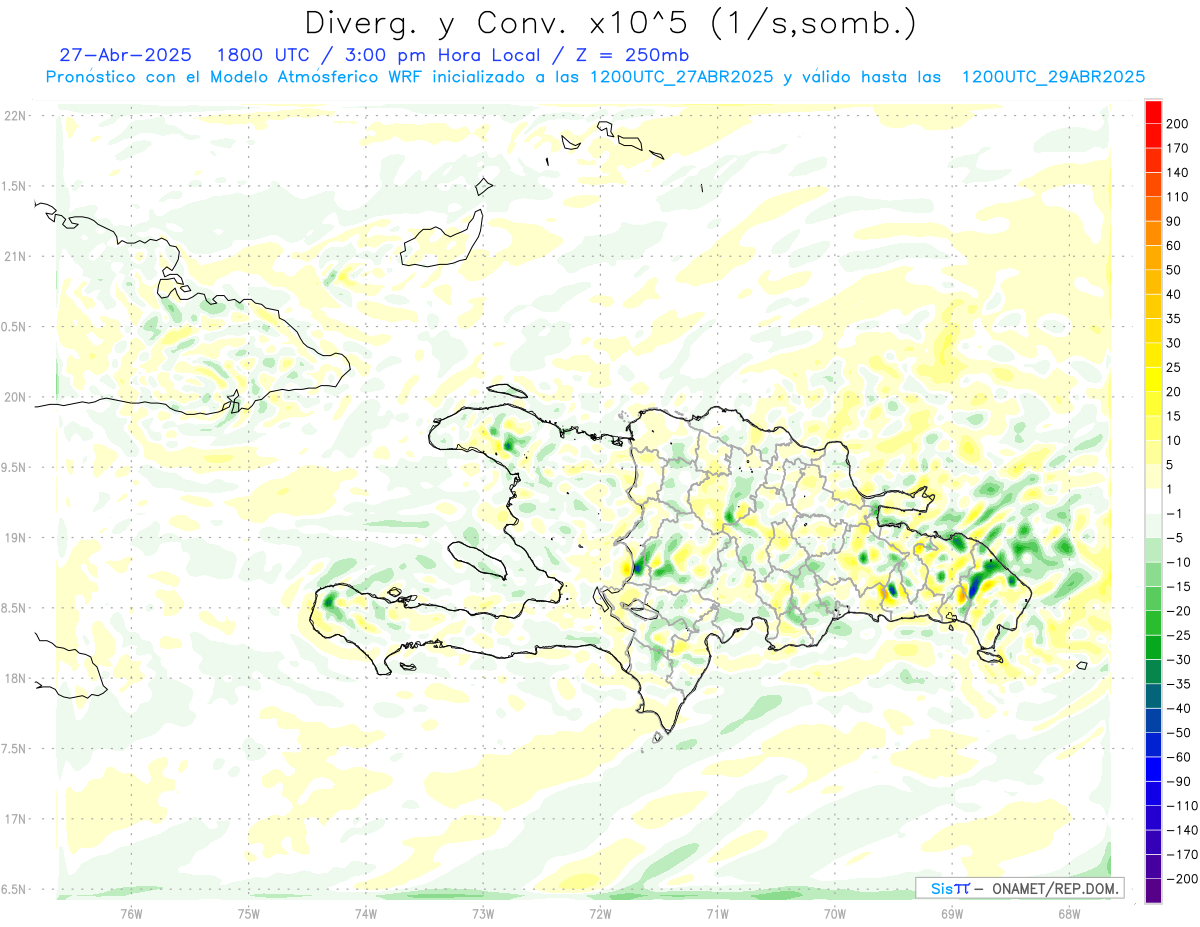Select the color scale value "-25"

click(x=1178, y=635)
